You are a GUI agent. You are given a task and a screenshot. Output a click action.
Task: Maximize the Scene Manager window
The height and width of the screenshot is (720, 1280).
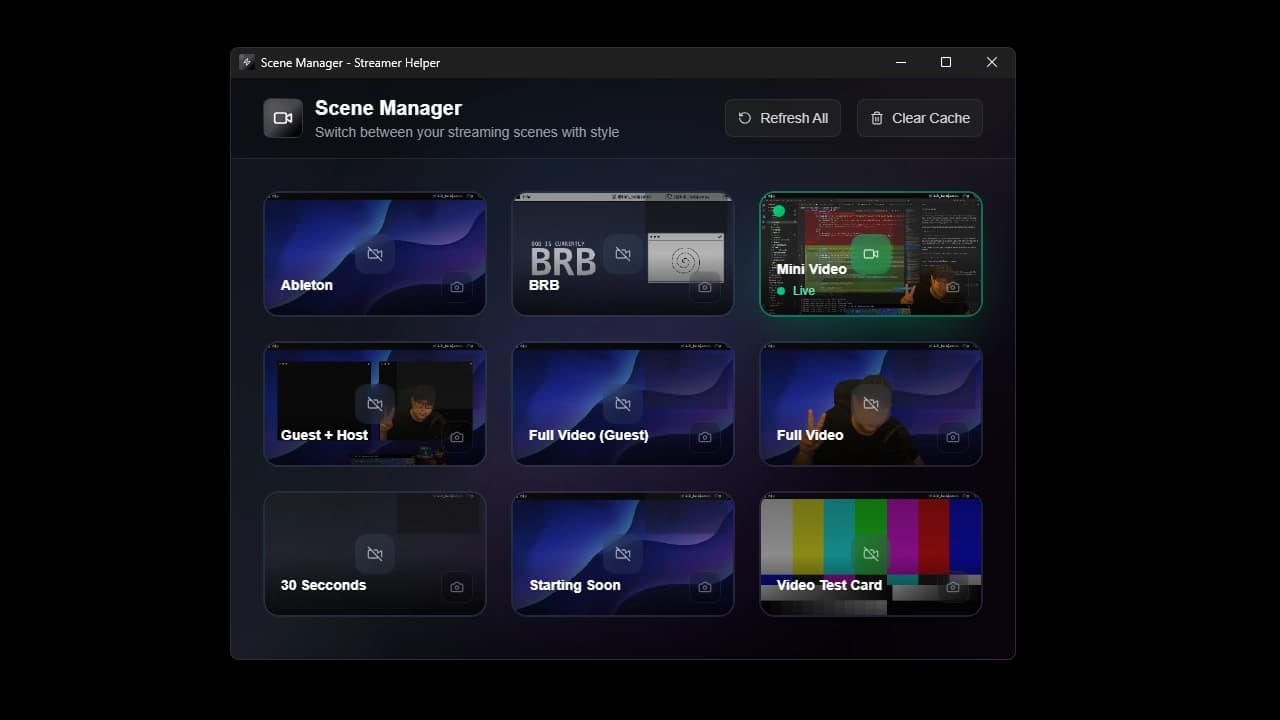click(x=946, y=62)
